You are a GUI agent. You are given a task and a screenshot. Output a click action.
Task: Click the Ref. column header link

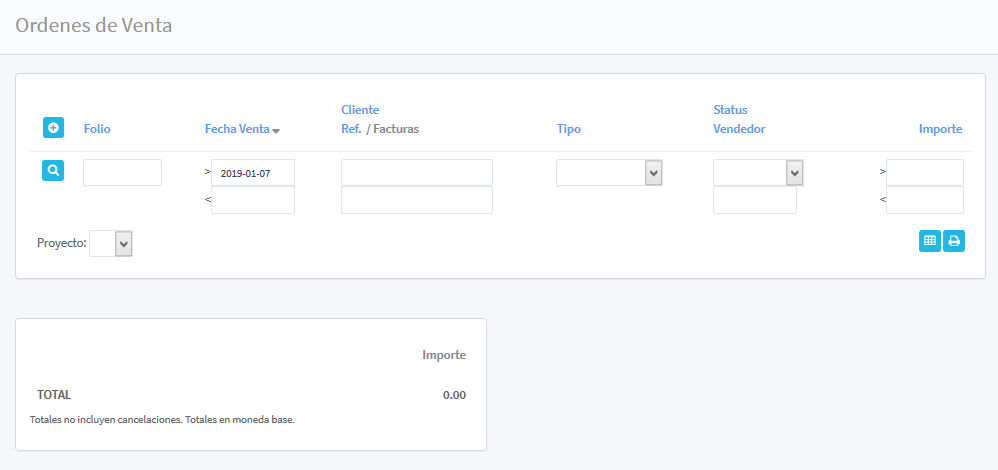[351, 129]
